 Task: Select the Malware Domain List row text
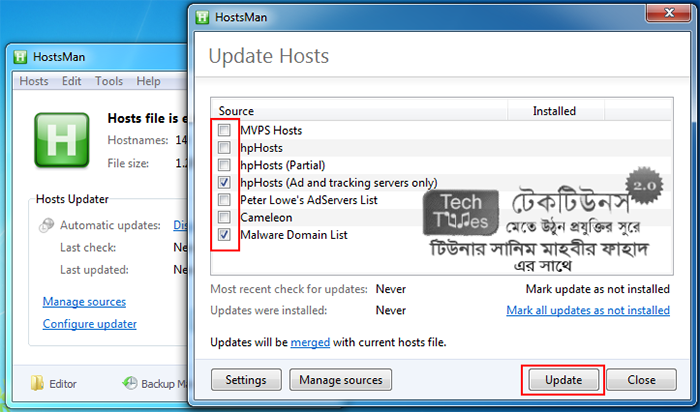[x=294, y=235]
